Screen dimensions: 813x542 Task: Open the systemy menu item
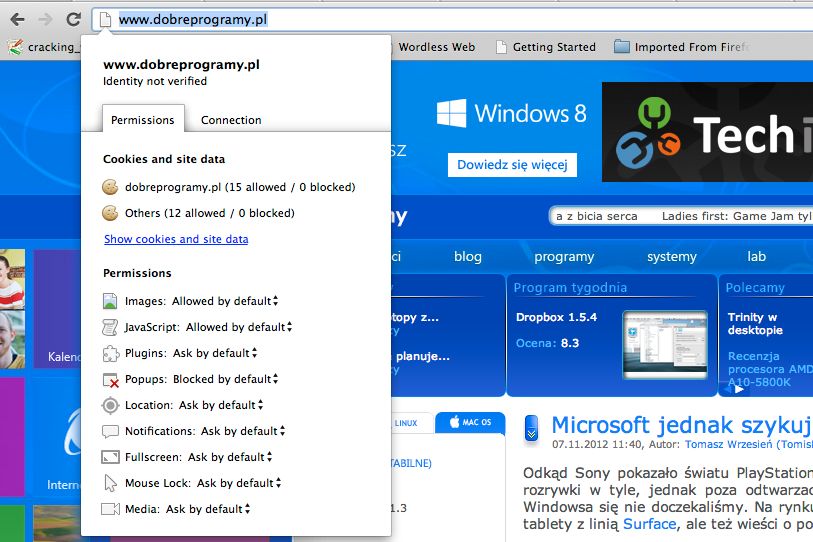pos(672,256)
